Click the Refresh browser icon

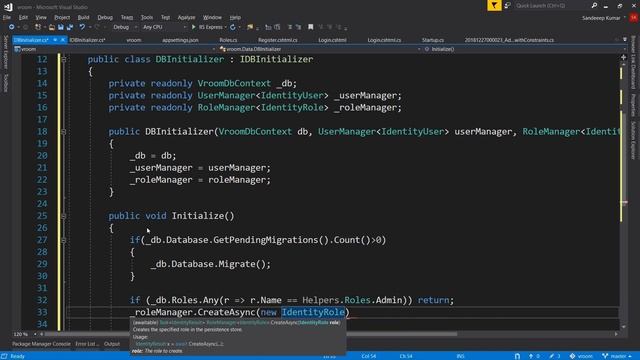(x=233, y=27)
